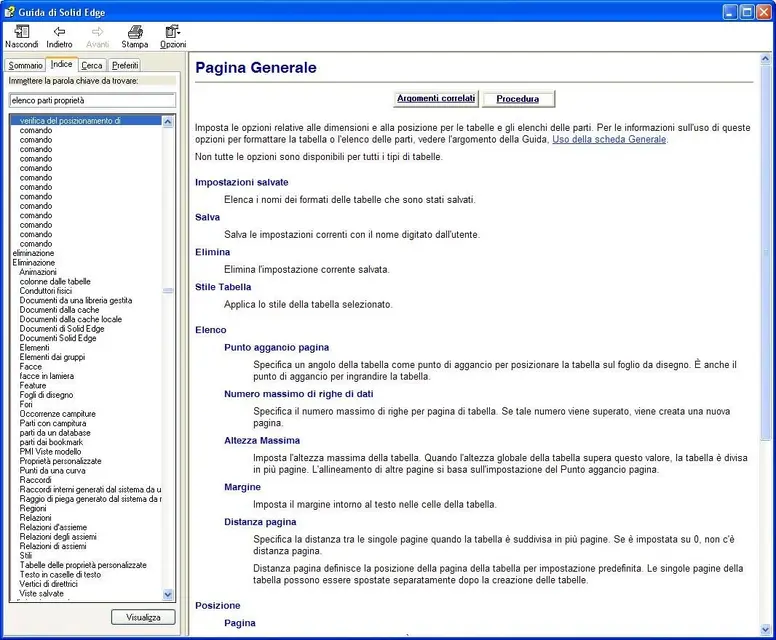The image size is (776, 640).
Task: Select 'Elementi dai gruppi' entry
Action: pyautogui.click(x=52, y=357)
